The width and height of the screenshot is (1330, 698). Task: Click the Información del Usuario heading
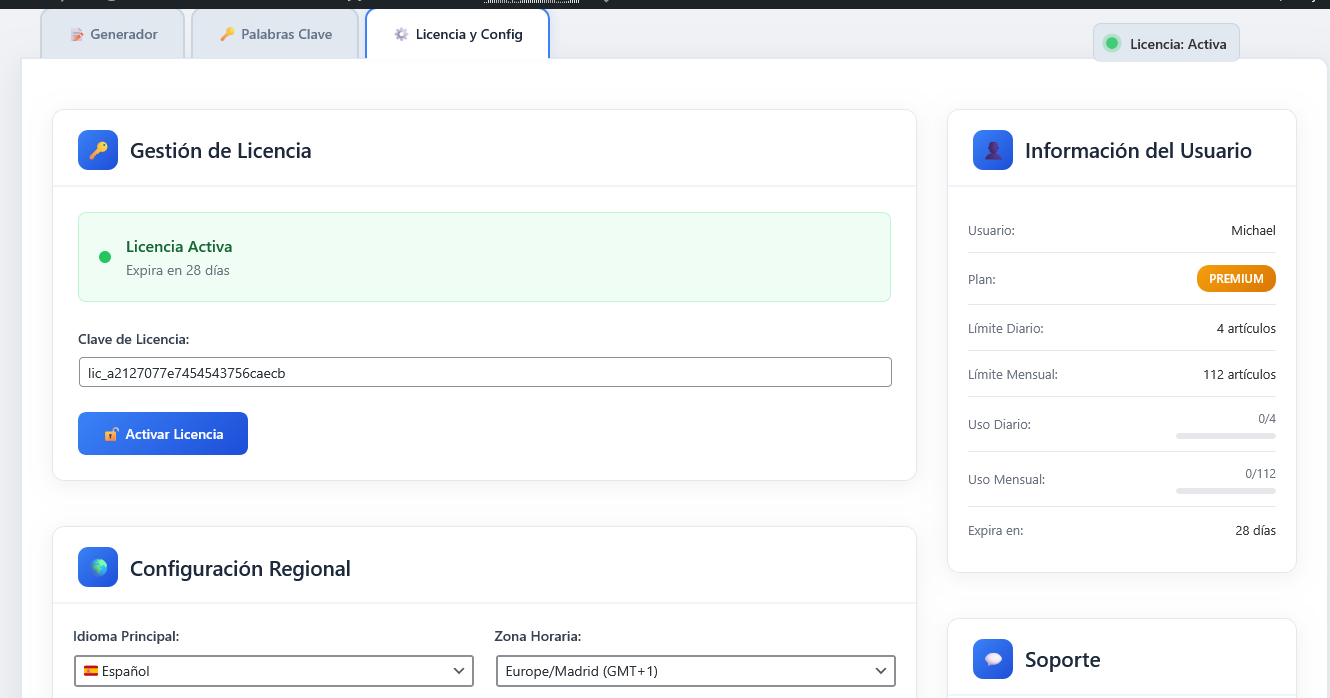[x=1138, y=151]
